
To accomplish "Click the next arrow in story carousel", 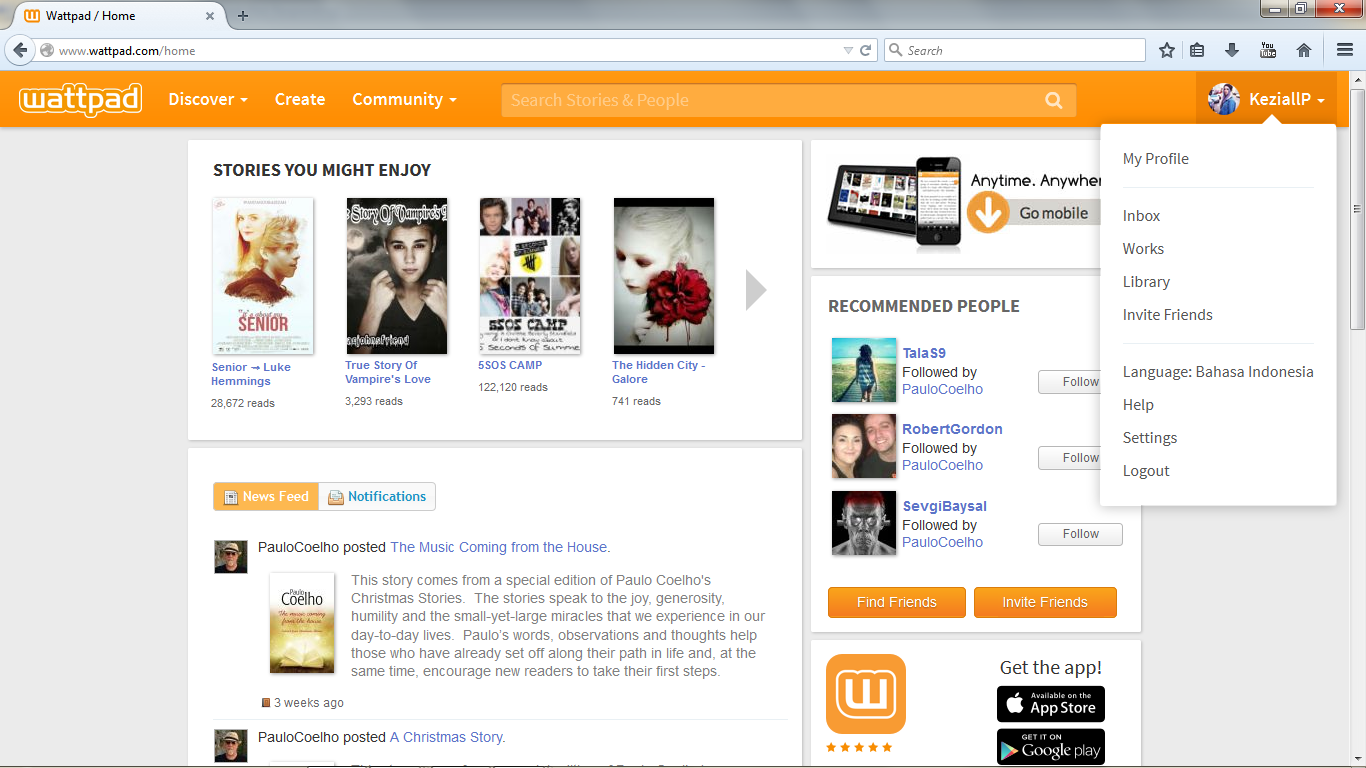I will [x=756, y=290].
